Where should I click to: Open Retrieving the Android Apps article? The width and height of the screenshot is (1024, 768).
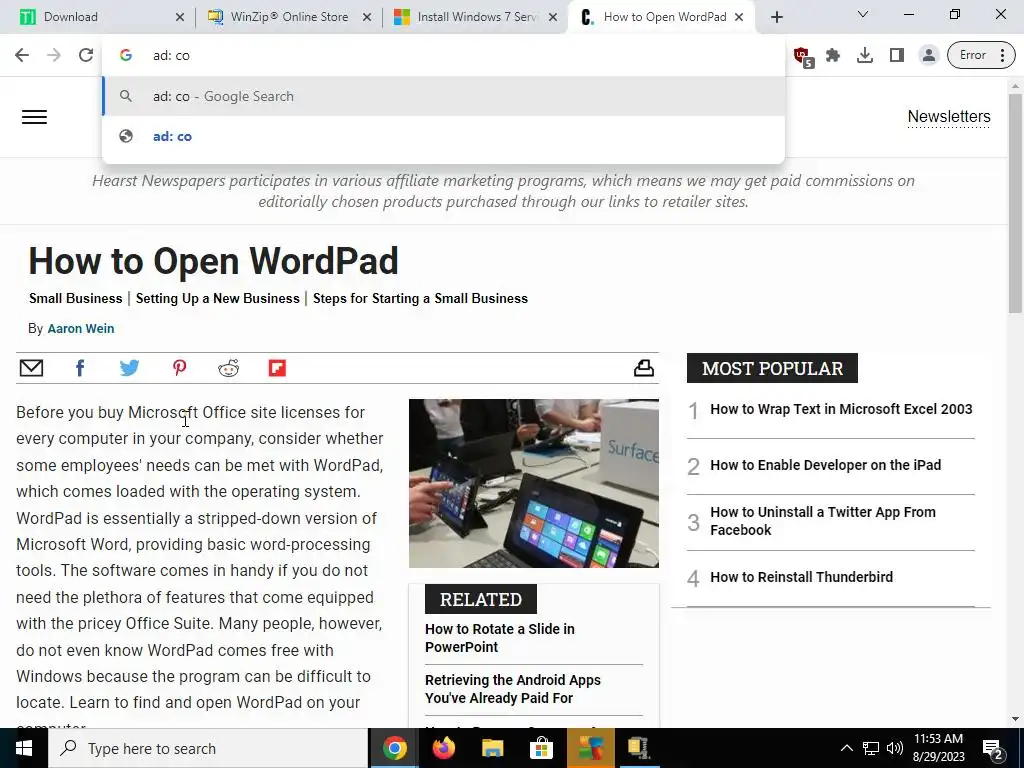(513, 689)
